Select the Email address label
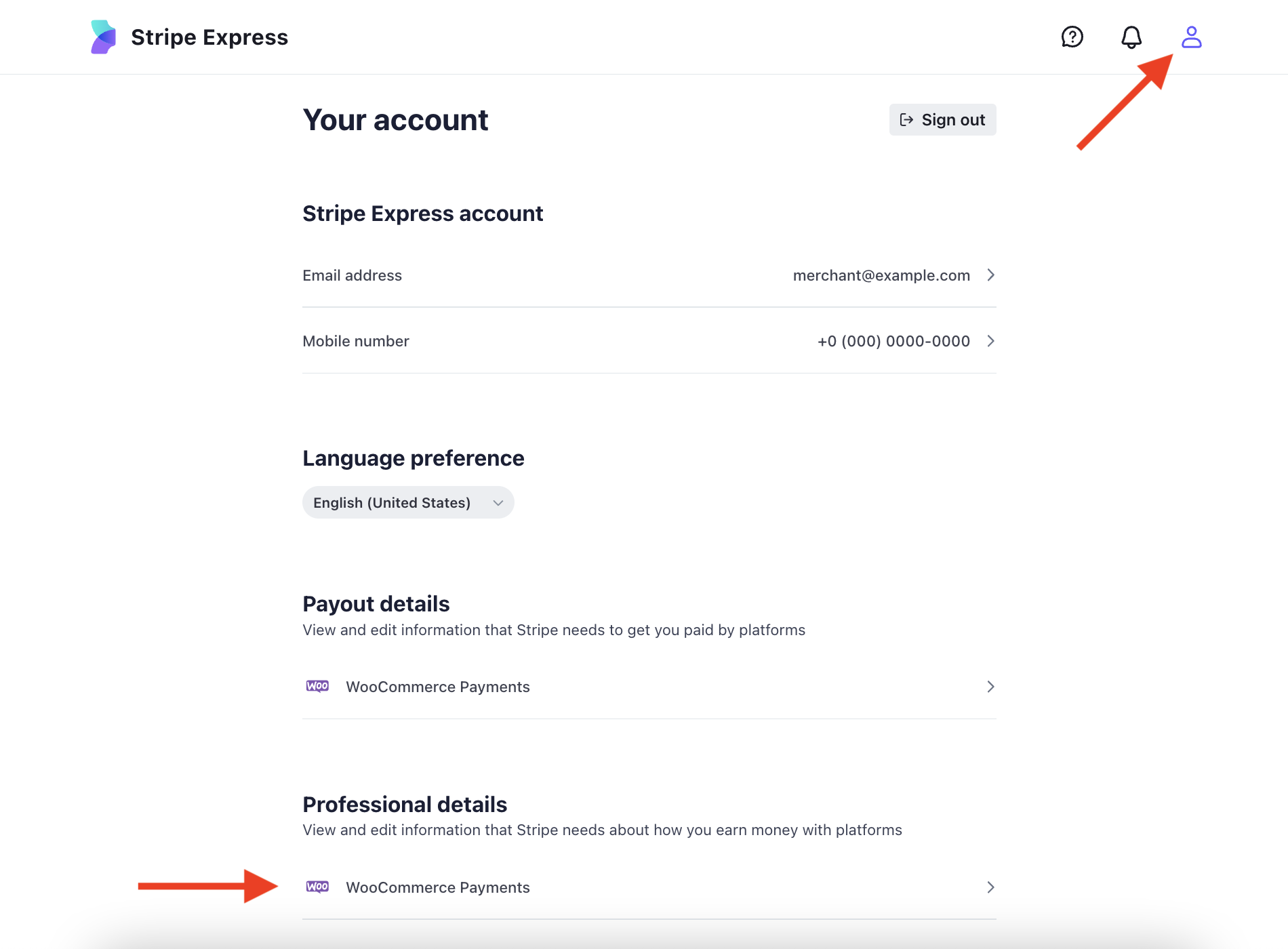 352,275
